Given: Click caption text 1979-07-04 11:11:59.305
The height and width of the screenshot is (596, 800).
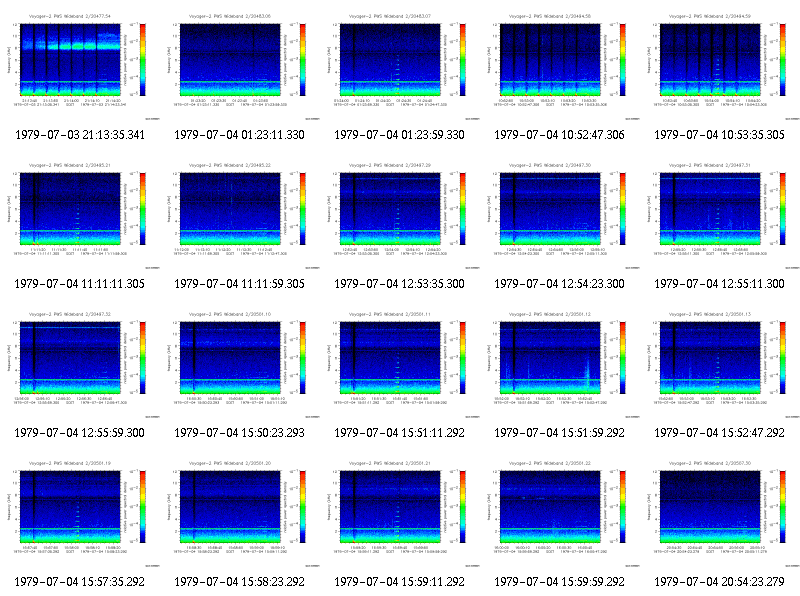Looking at the screenshot, I should point(239,284).
